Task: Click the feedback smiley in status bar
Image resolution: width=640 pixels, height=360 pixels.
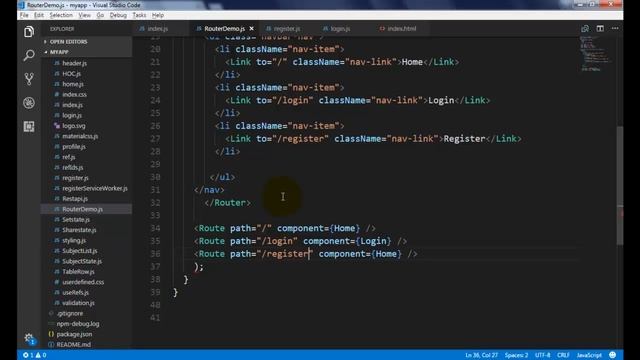Action: [613, 355]
